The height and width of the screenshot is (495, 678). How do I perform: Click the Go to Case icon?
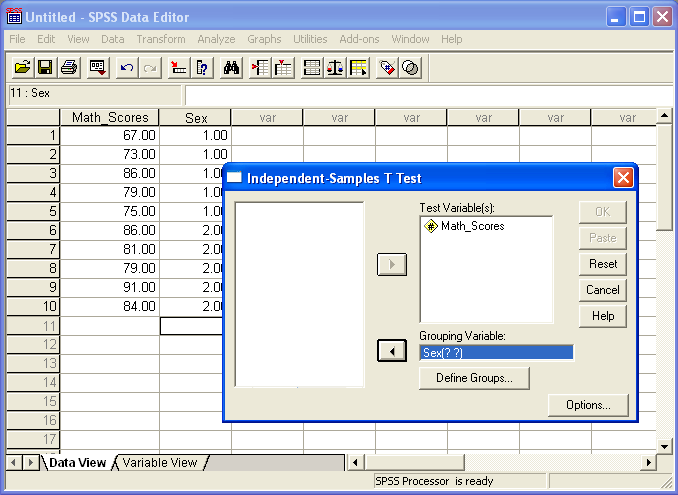[x=179, y=68]
